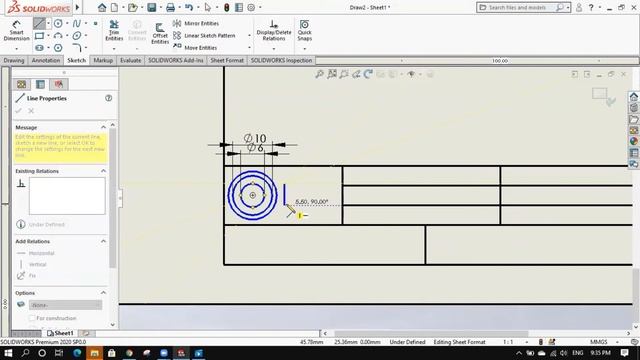This screenshot has width=640, height=360.
Task: Select the Sheet1 tab at the bottom
Action: coord(60,333)
